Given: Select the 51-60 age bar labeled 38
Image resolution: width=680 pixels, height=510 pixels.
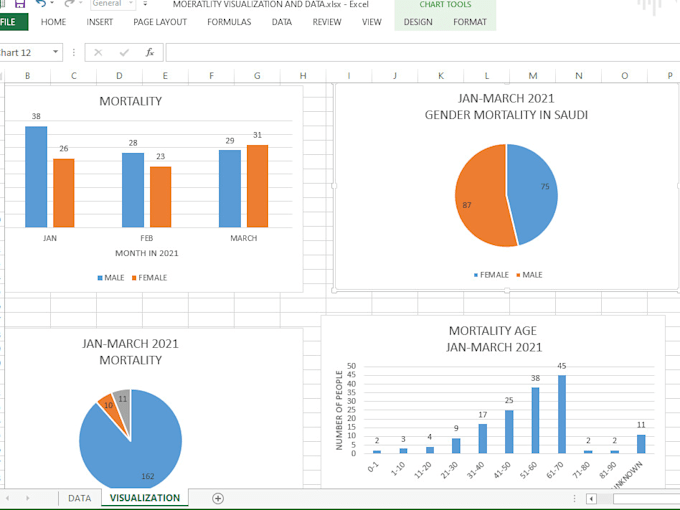Looking at the screenshot, I should tap(536, 420).
